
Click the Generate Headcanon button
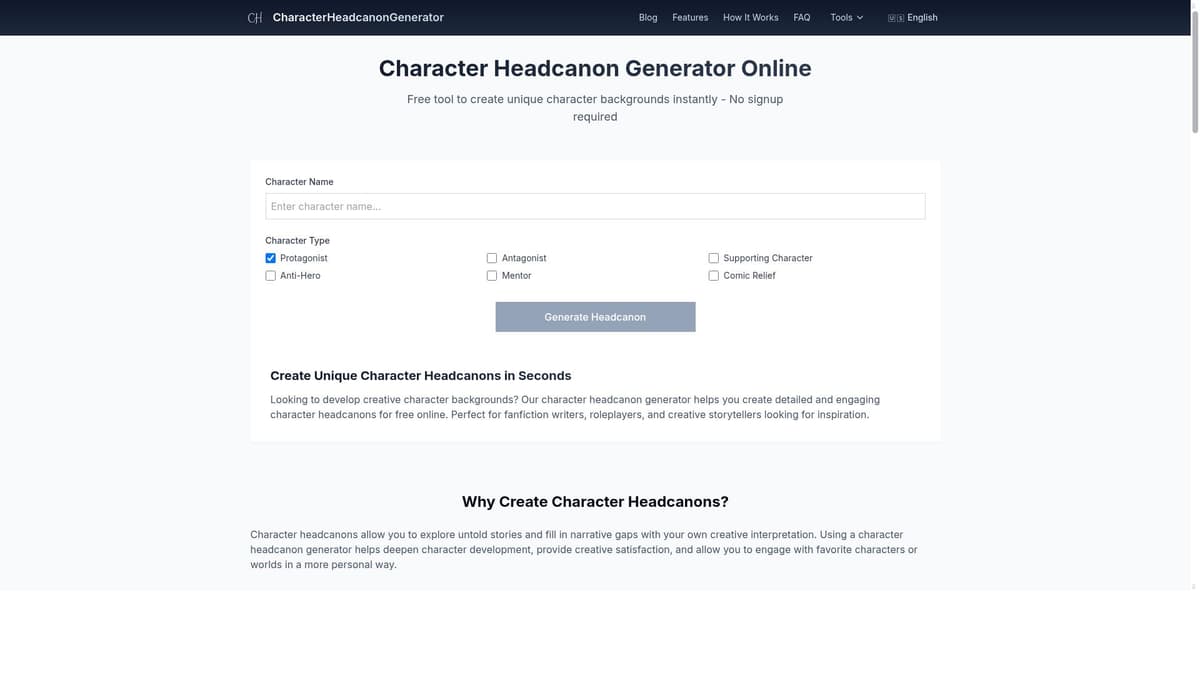[595, 317]
